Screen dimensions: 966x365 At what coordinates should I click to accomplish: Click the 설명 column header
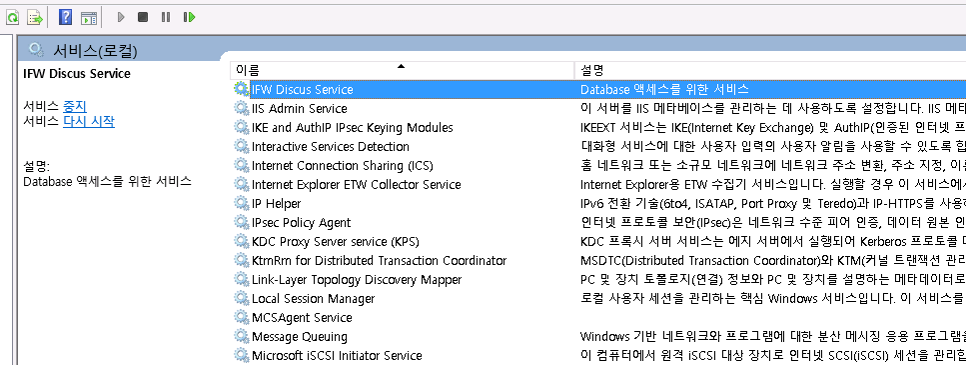[770, 70]
